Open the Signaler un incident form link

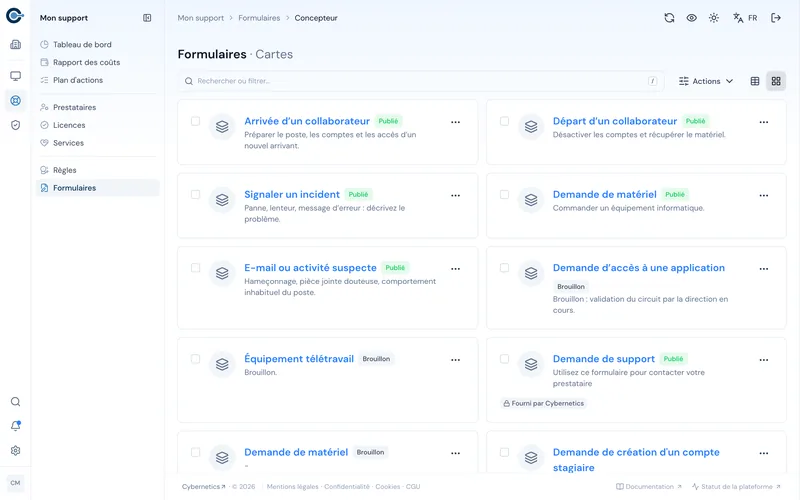pos(292,194)
